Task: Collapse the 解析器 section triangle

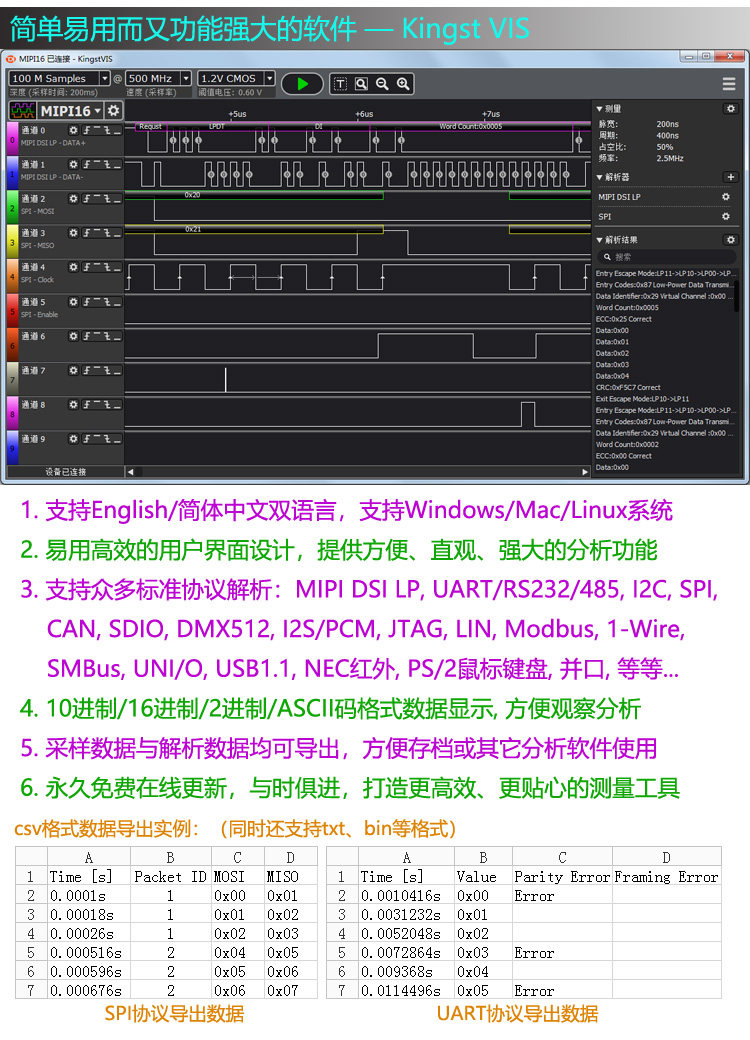Action: point(599,177)
